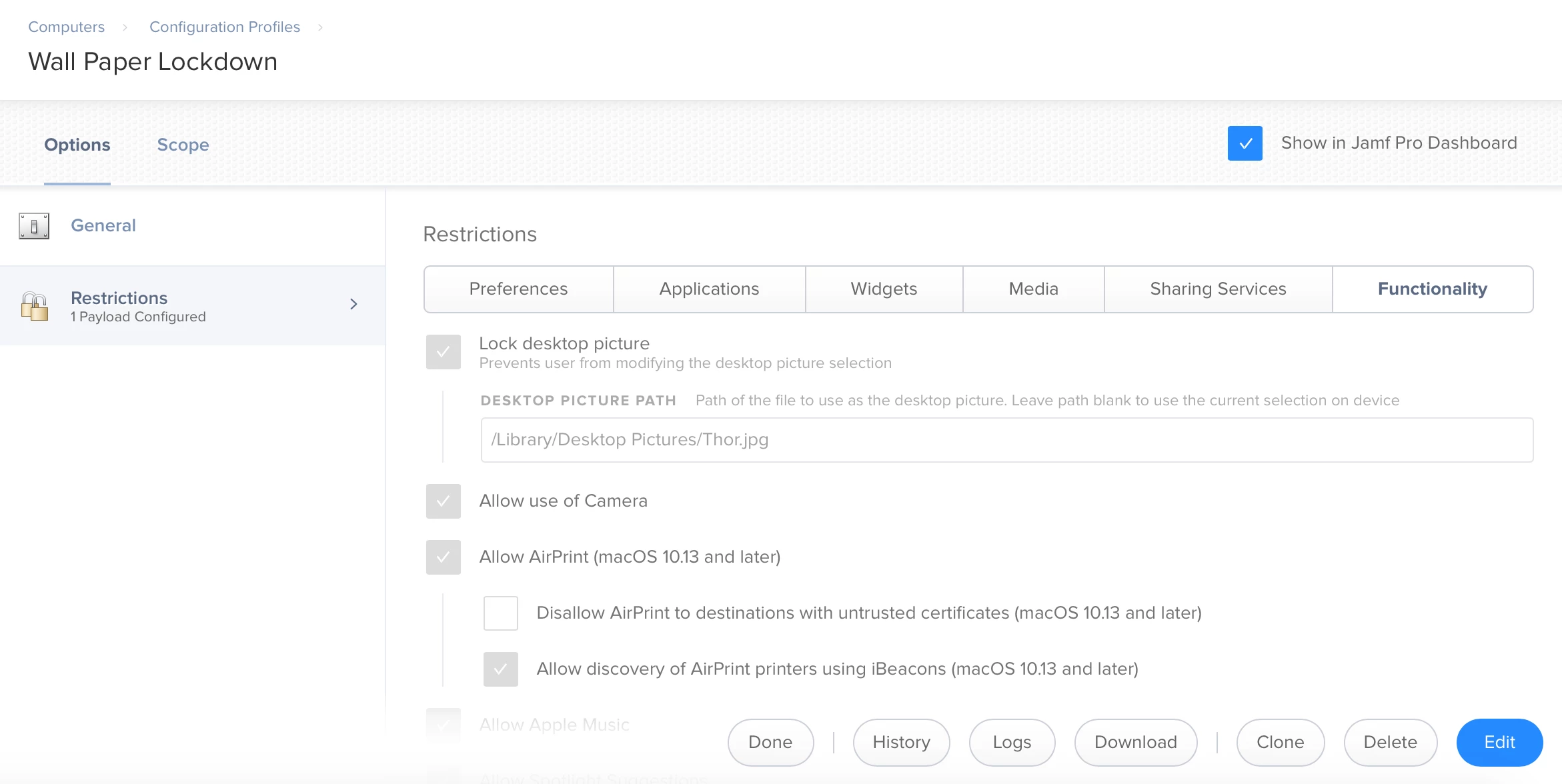Go to Configuration Profiles breadcrumb link
1562x784 pixels.
[225, 27]
